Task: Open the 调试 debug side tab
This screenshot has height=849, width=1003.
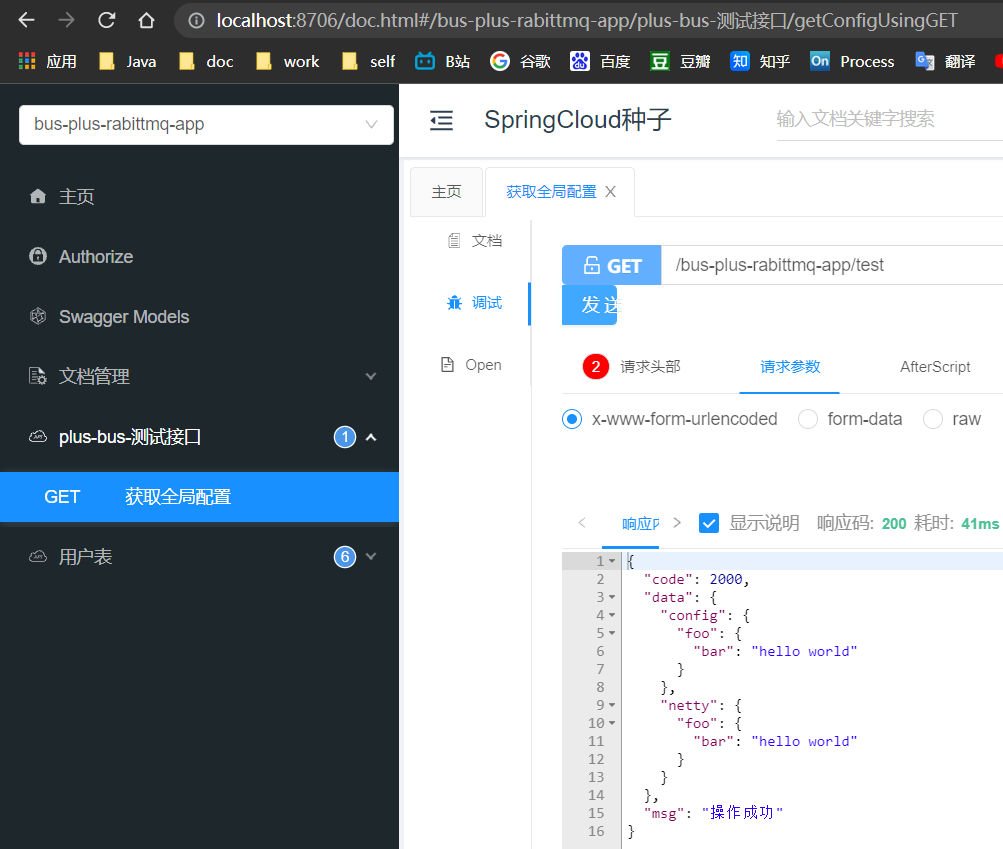Action: pos(475,303)
